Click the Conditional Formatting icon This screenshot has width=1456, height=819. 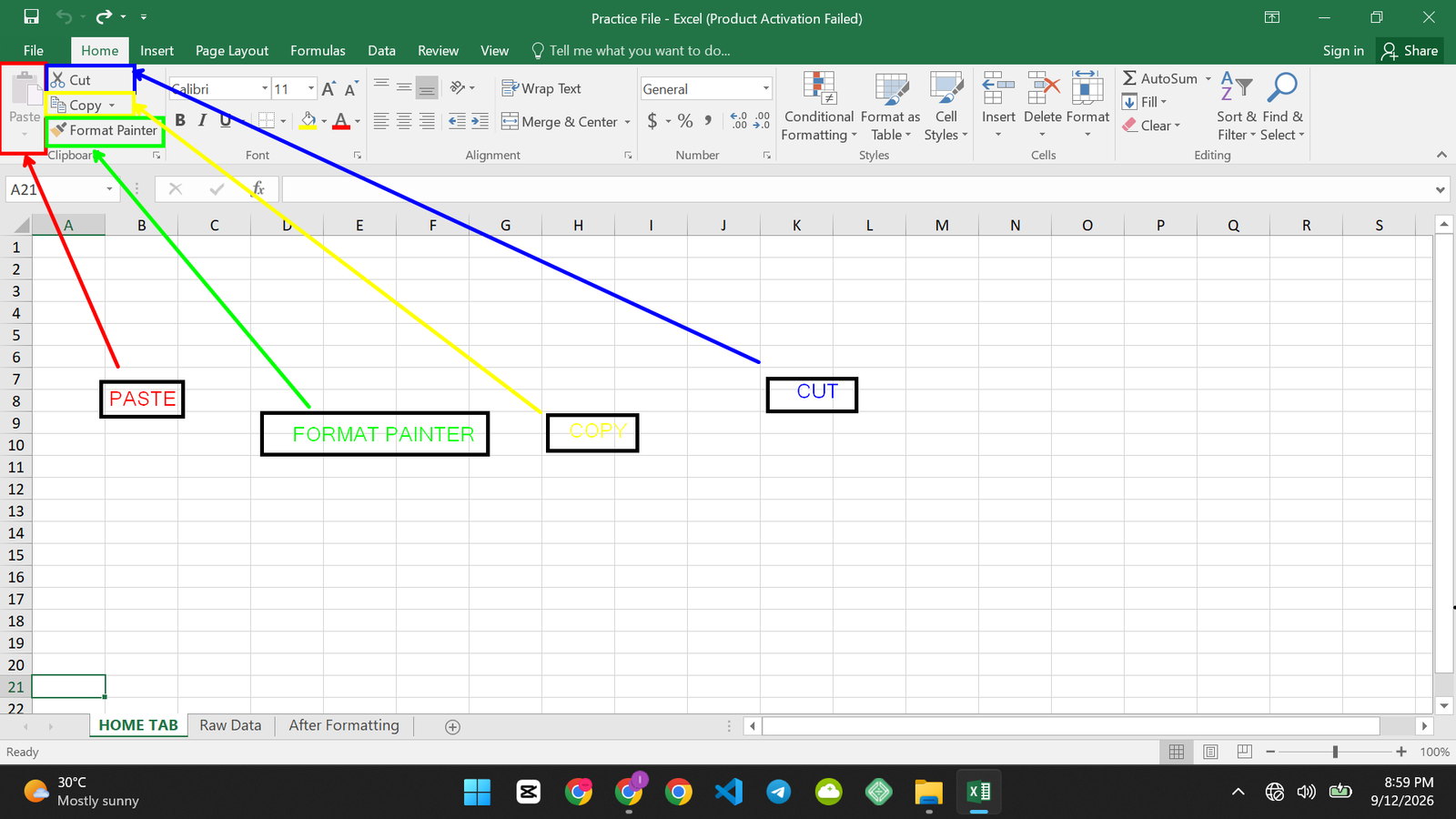click(819, 90)
